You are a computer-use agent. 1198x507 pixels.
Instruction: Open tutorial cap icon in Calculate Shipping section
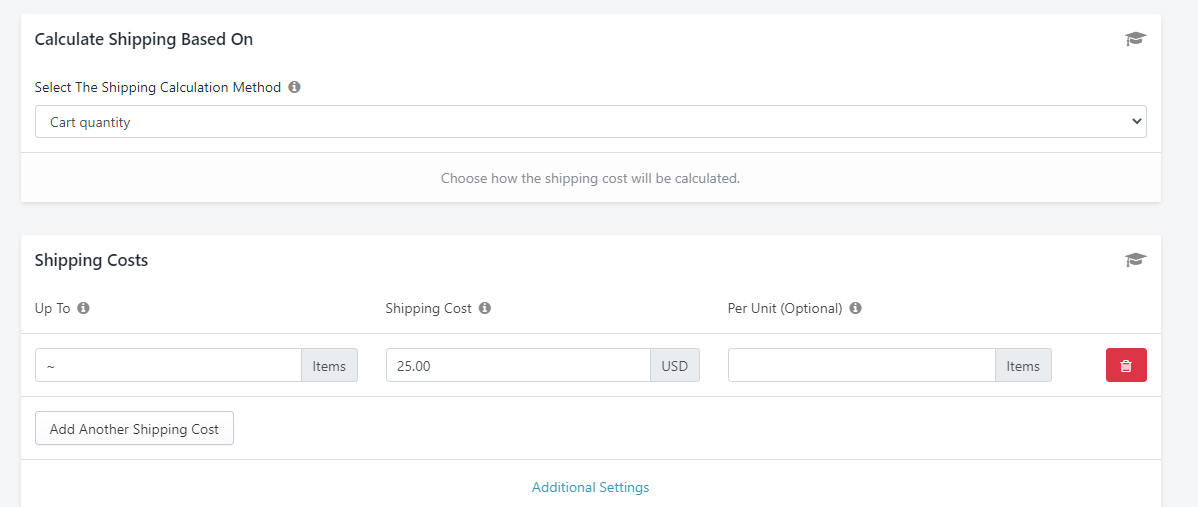(x=1135, y=39)
